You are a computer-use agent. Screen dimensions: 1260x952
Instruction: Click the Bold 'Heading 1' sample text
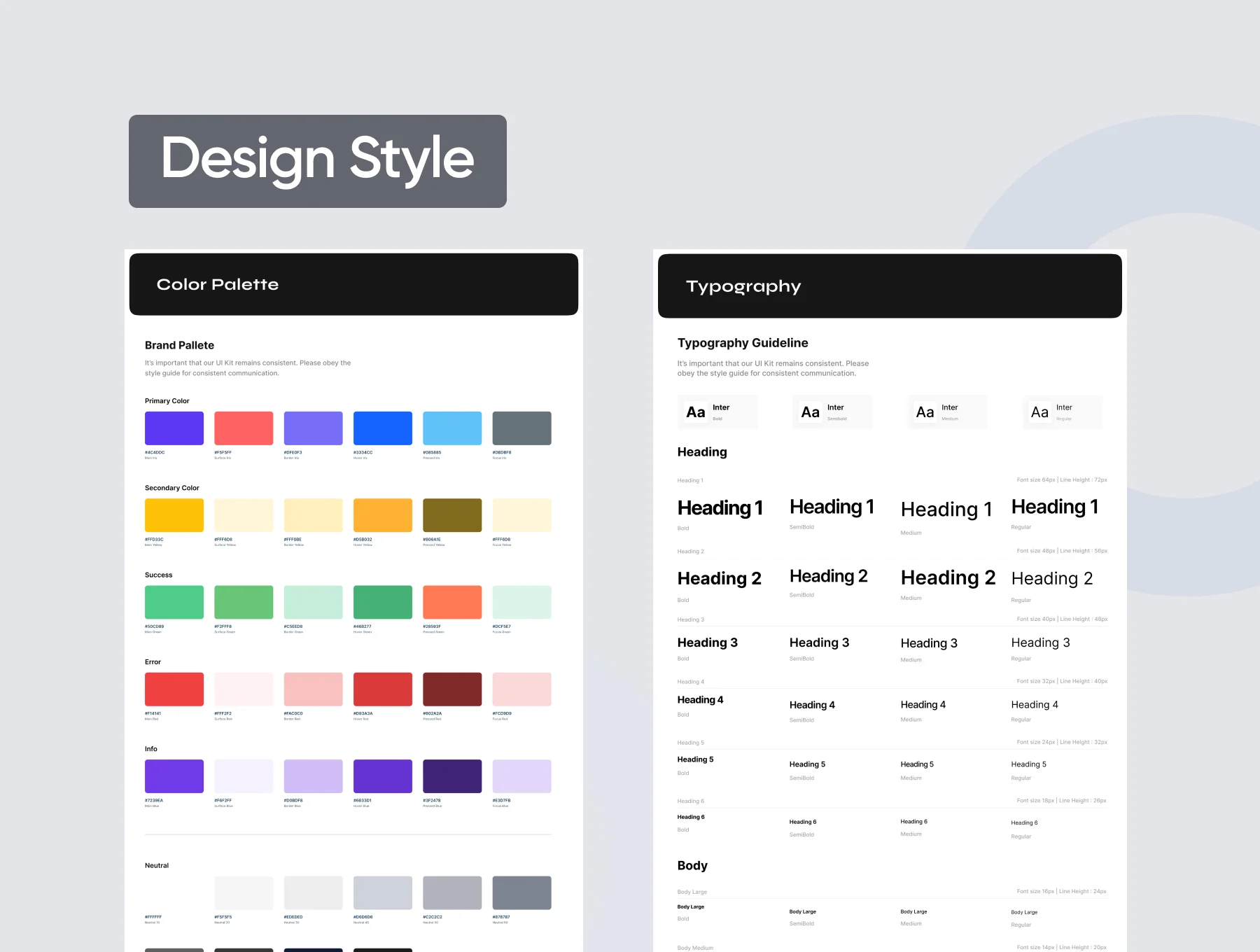(x=720, y=507)
